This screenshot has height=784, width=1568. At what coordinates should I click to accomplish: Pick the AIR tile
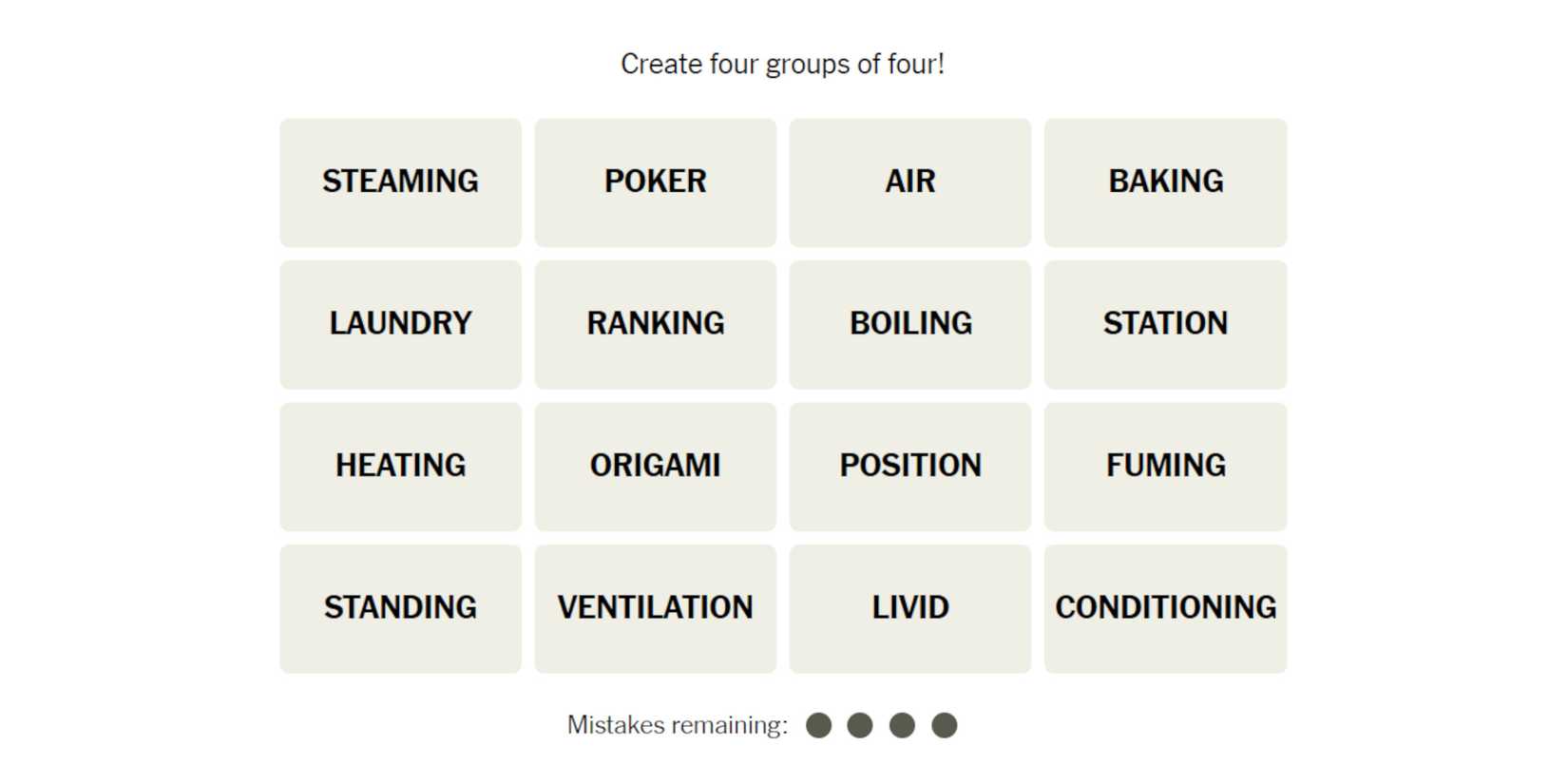click(909, 182)
